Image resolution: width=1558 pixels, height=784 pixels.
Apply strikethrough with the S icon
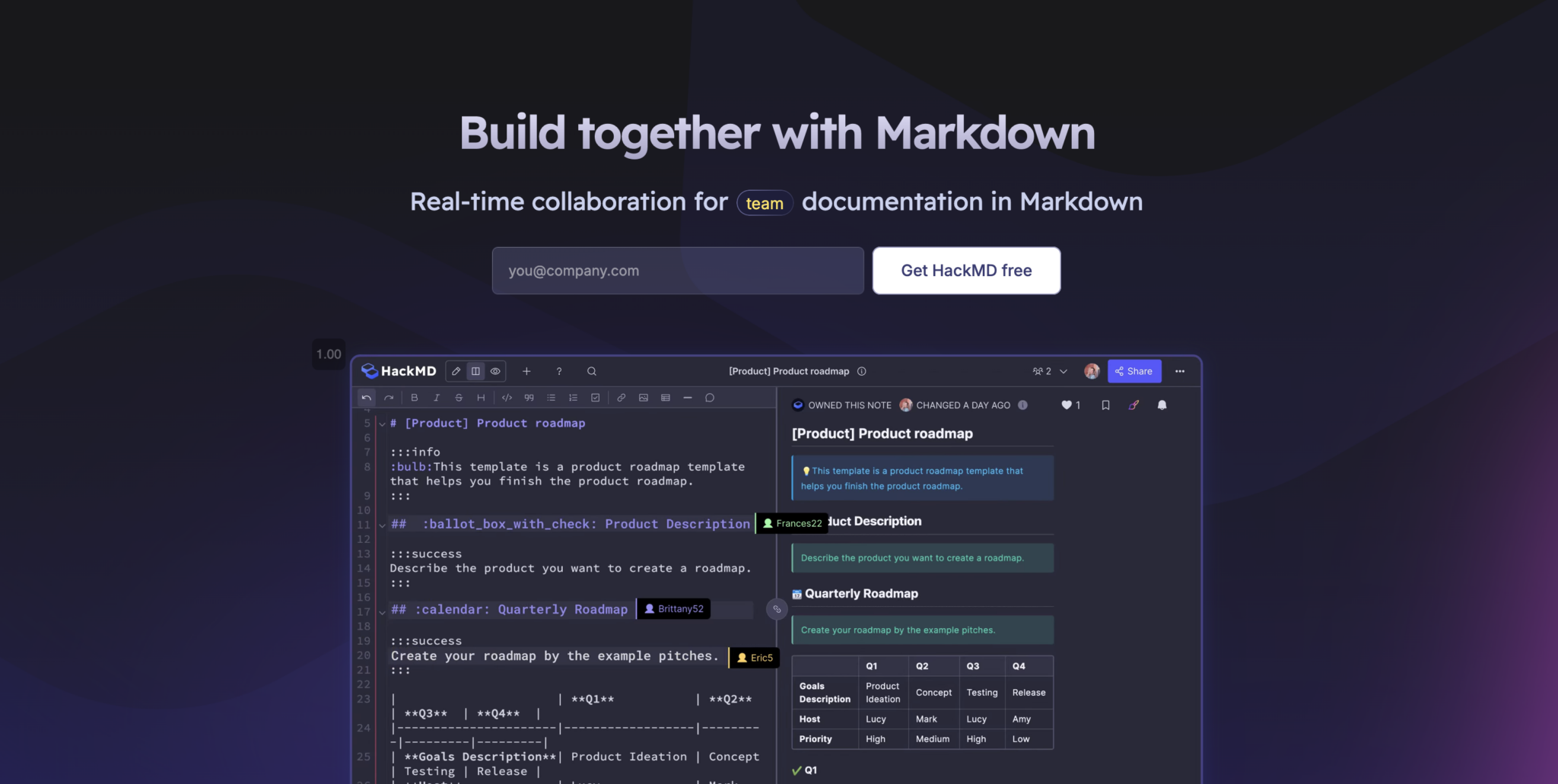point(459,398)
